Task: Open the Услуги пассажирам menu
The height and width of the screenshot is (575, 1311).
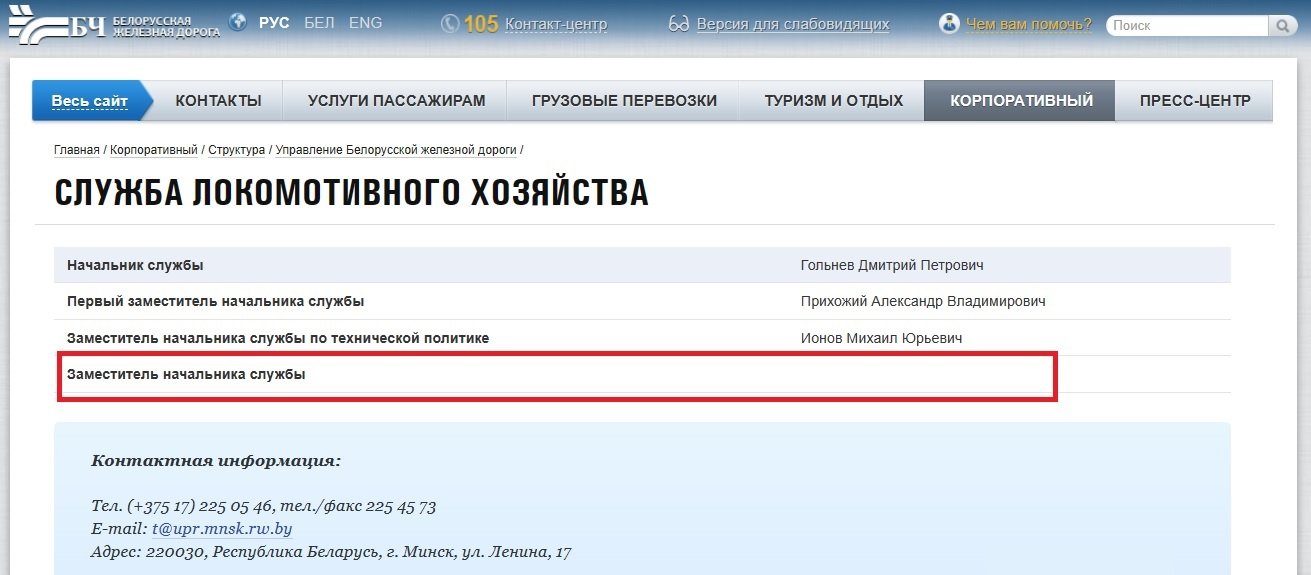Action: 396,101
